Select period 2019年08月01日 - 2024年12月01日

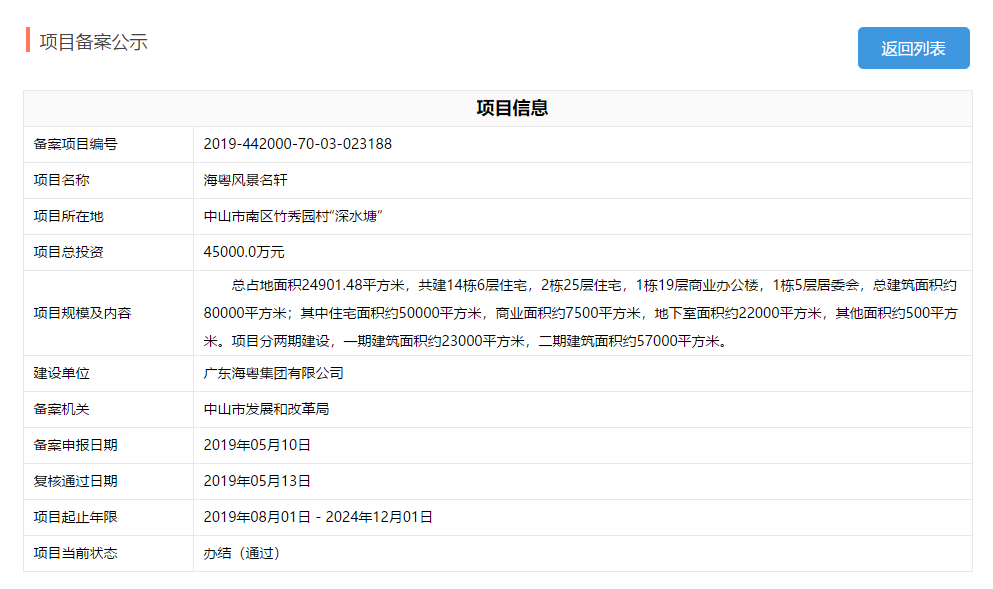coord(318,517)
